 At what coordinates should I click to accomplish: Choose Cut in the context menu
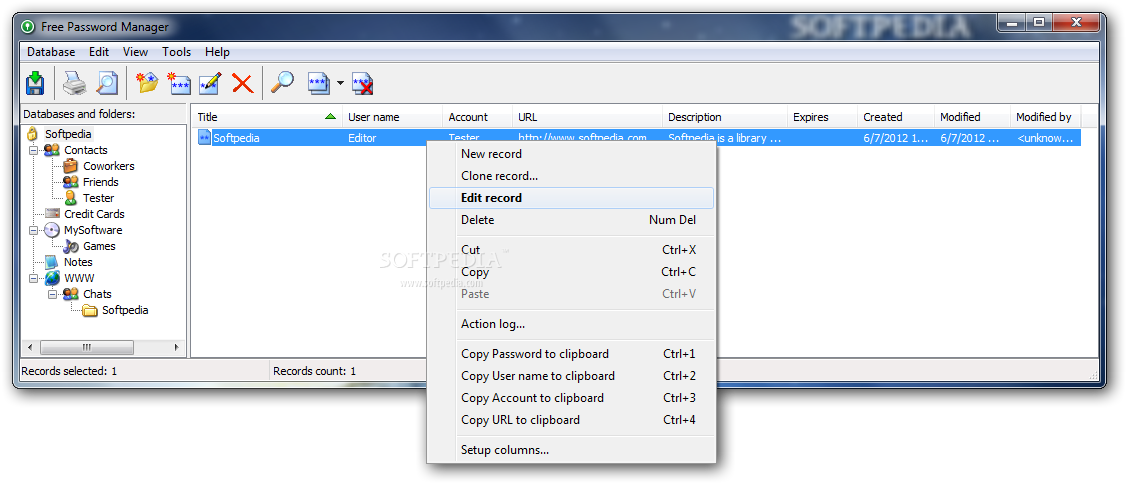[x=571, y=250]
